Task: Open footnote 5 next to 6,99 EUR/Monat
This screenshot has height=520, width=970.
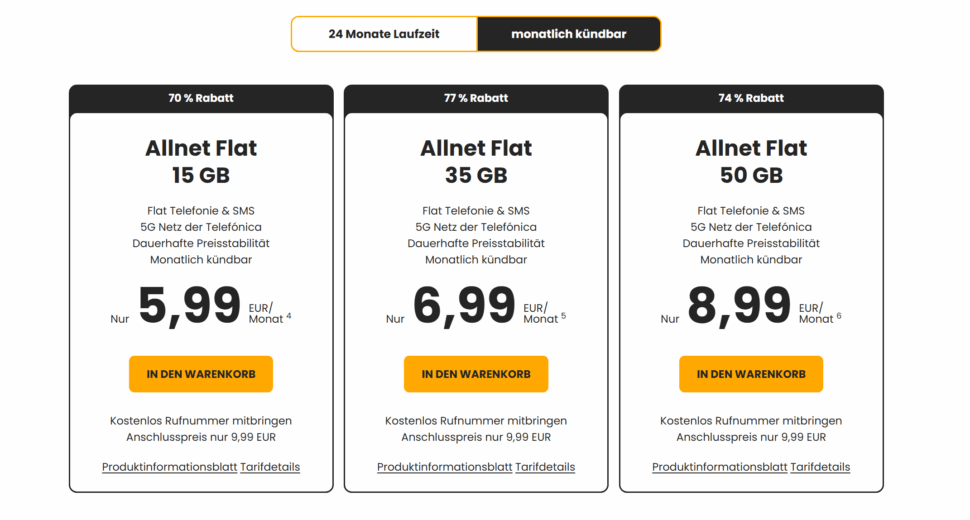Action: click(x=563, y=317)
